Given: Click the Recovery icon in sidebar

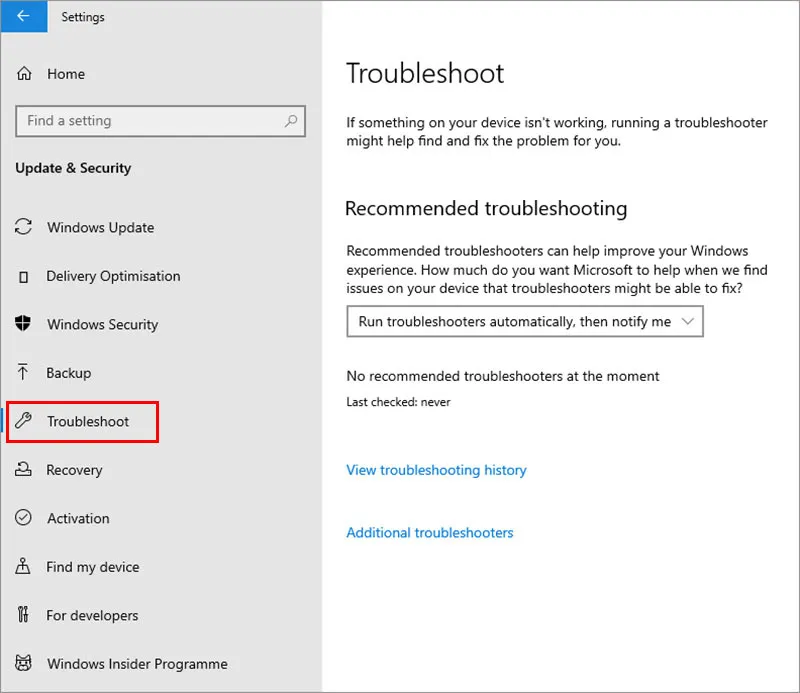Looking at the screenshot, I should 23,469.
